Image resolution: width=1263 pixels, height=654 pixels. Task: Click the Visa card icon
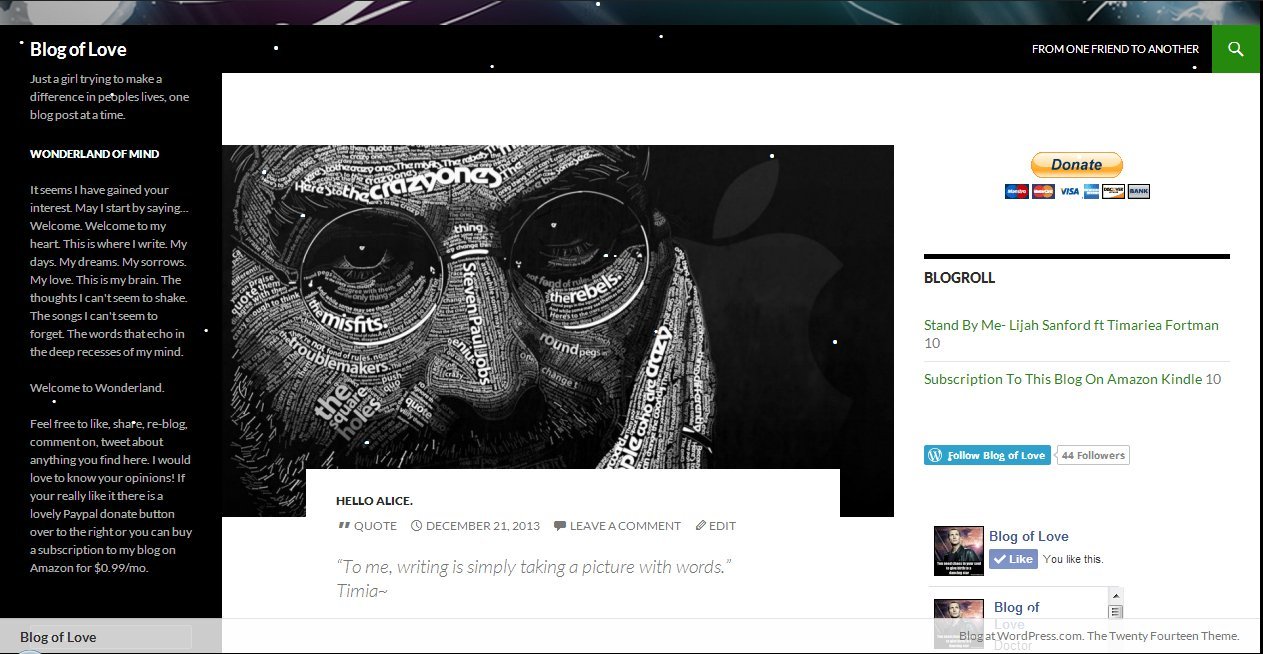click(x=1069, y=191)
